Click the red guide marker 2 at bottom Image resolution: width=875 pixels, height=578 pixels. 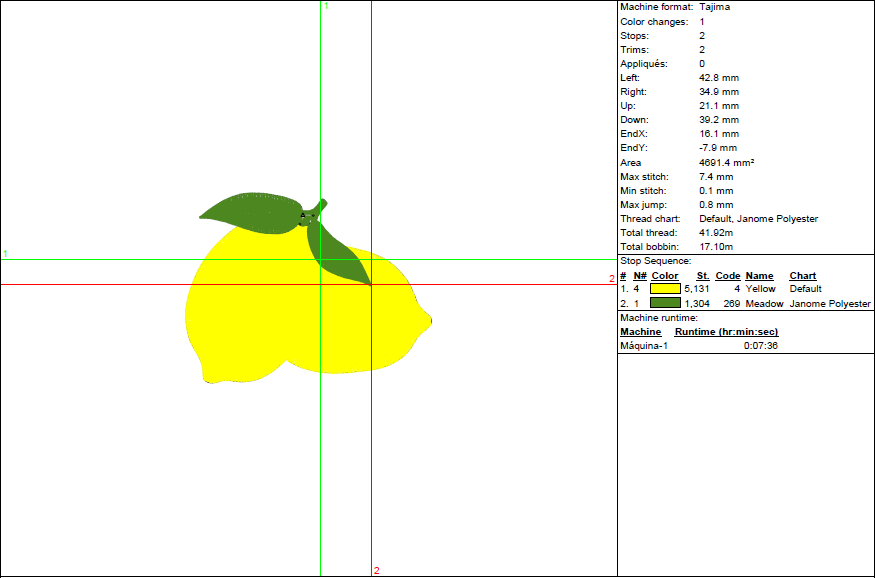click(x=377, y=570)
